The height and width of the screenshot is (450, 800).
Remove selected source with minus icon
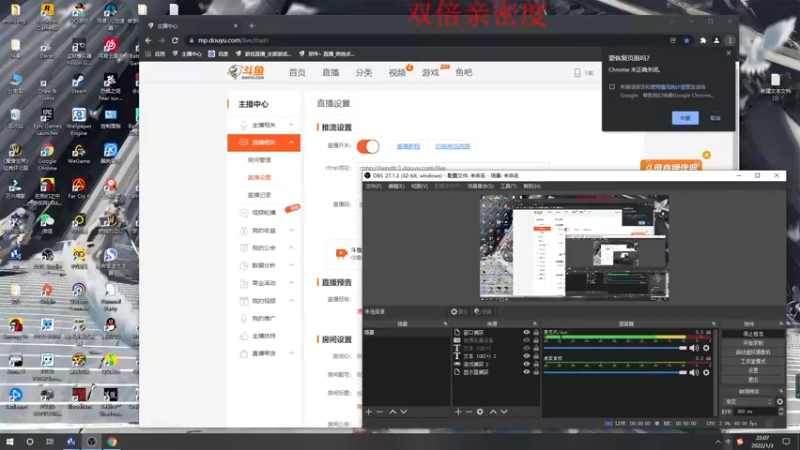(469, 411)
